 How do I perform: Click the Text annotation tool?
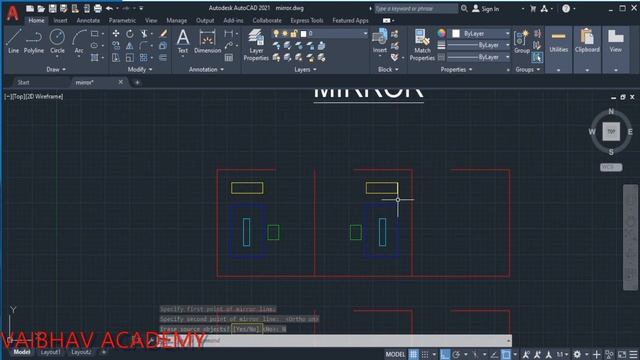click(183, 42)
